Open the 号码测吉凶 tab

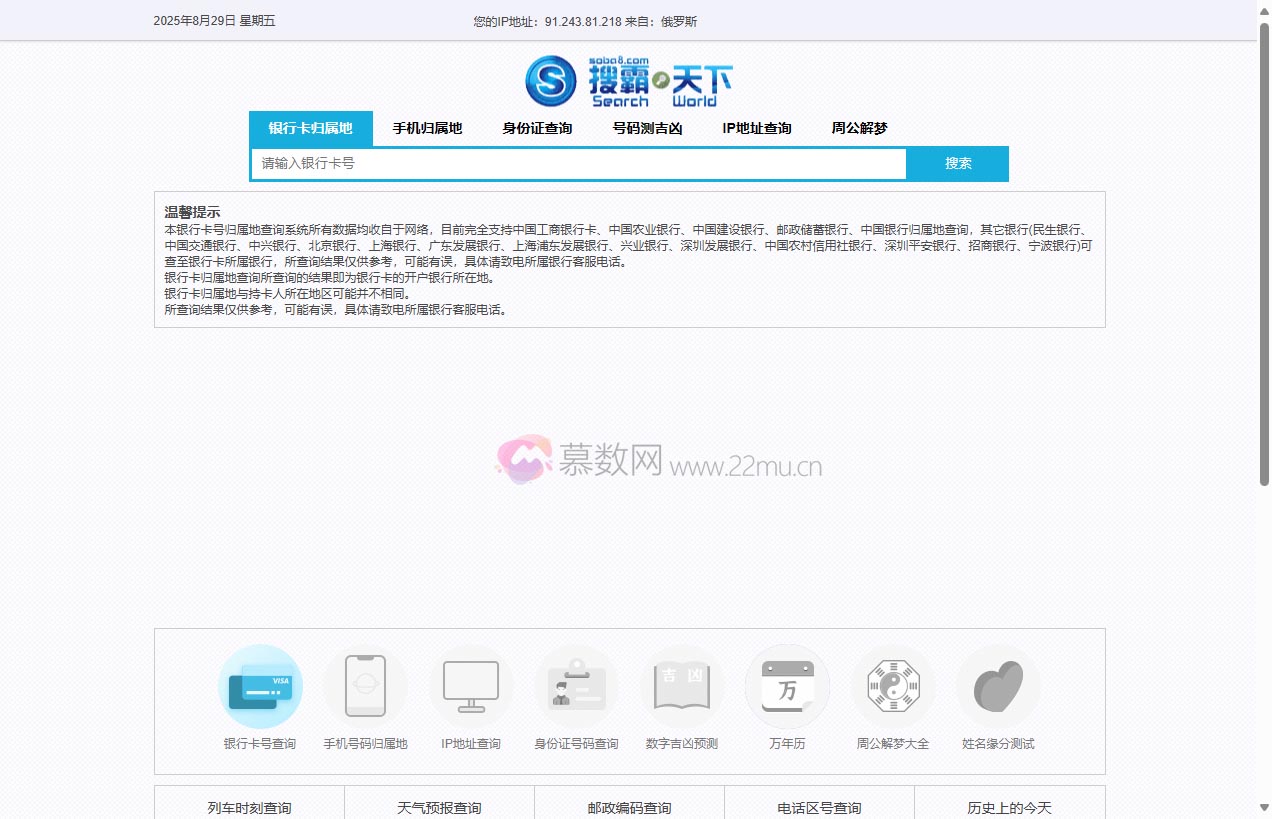pyautogui.click(x=647, y=128)
